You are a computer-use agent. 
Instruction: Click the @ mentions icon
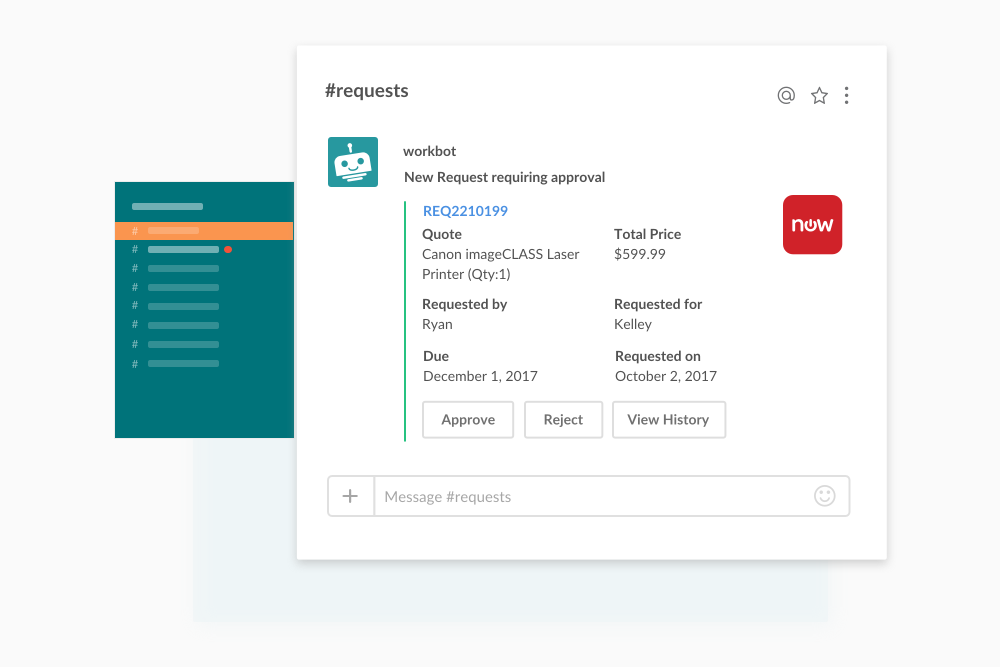[786, 95]
